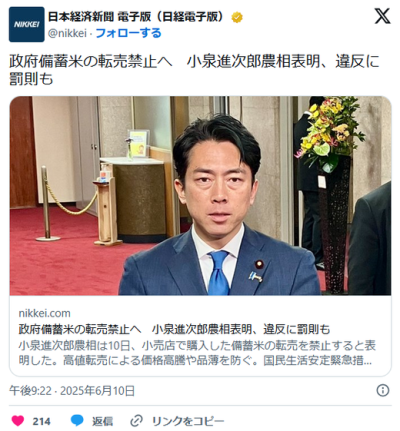Open the NIKKEI profile avatar
This screenshot has width=400, height=431.
point(27,24)
